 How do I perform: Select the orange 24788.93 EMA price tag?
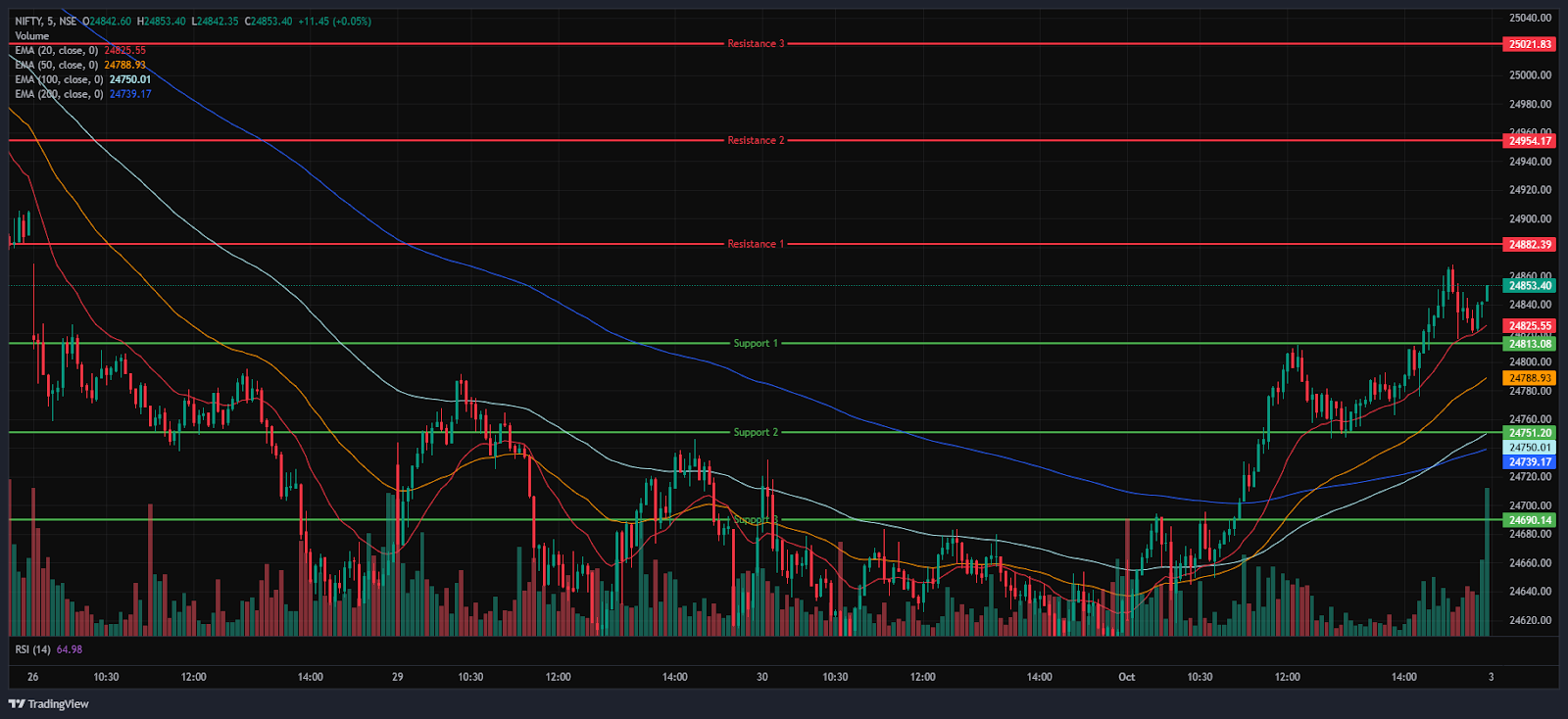tap(1530, 378)
